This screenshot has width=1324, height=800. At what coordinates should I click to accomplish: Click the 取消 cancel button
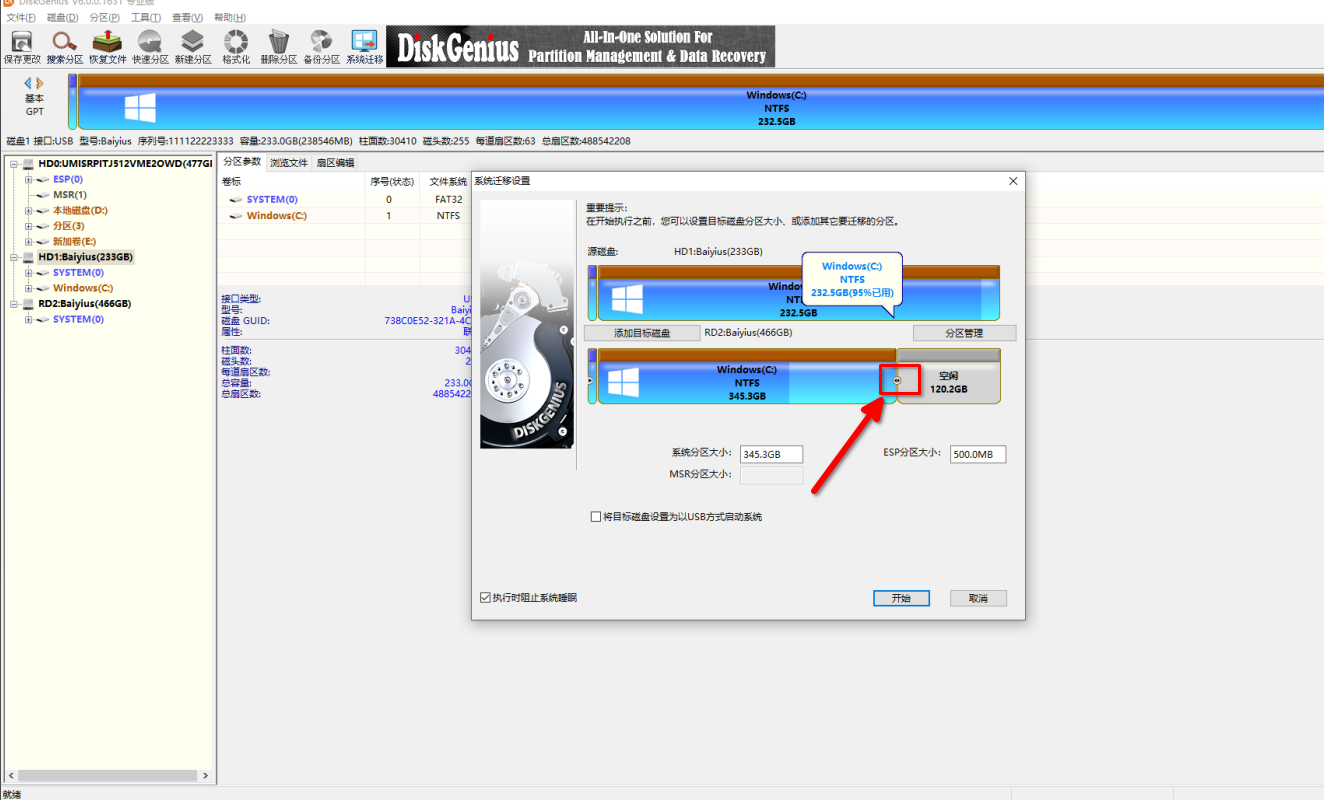[978, 598]
